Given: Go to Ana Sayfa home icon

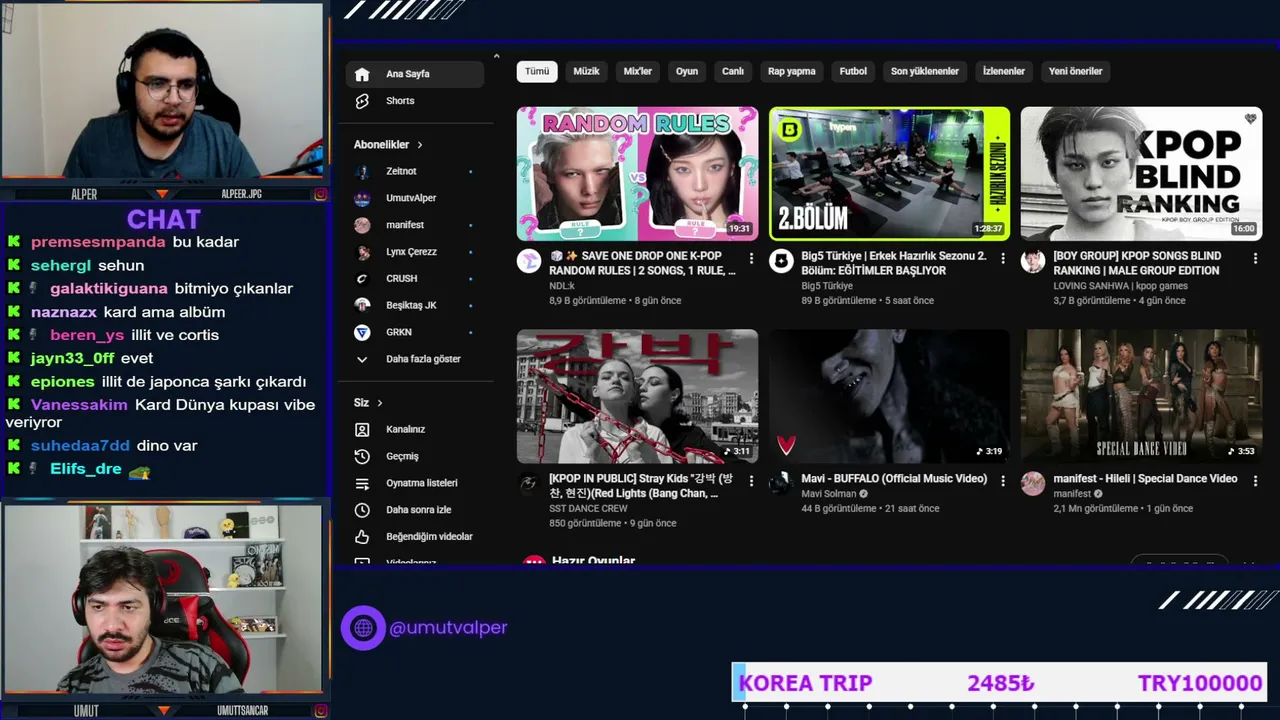Looking at the screenshot, I should pos(362,74).
